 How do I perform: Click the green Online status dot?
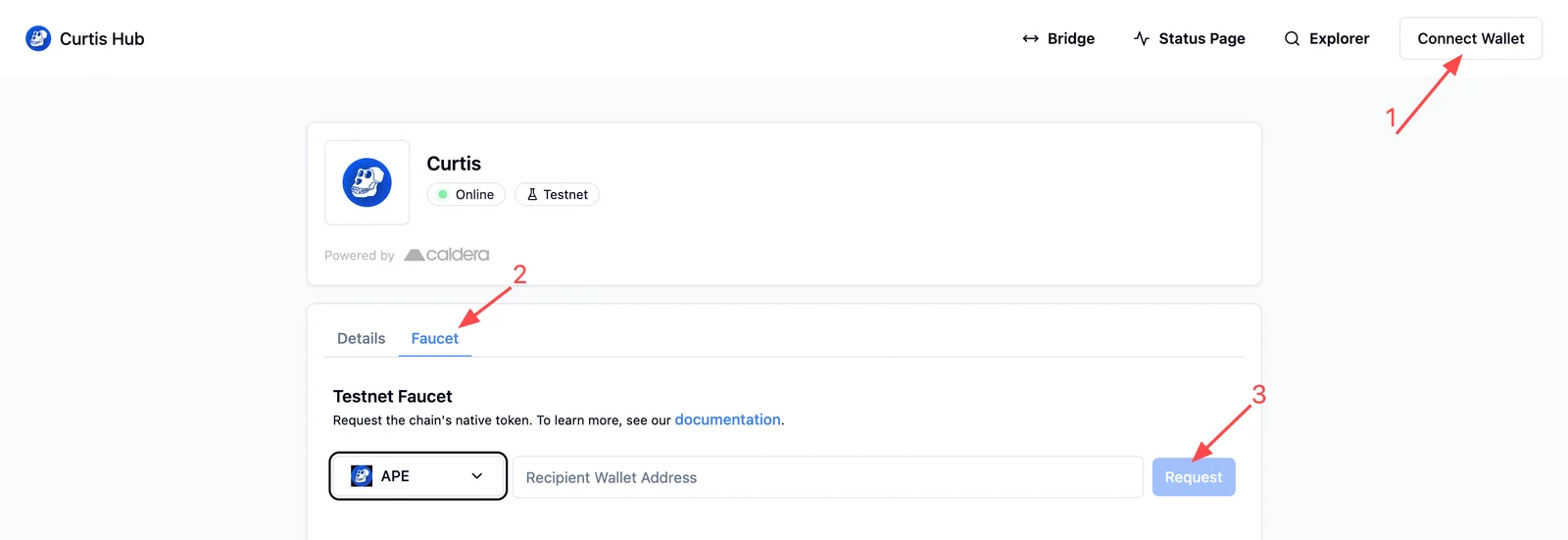coord(443,194)
